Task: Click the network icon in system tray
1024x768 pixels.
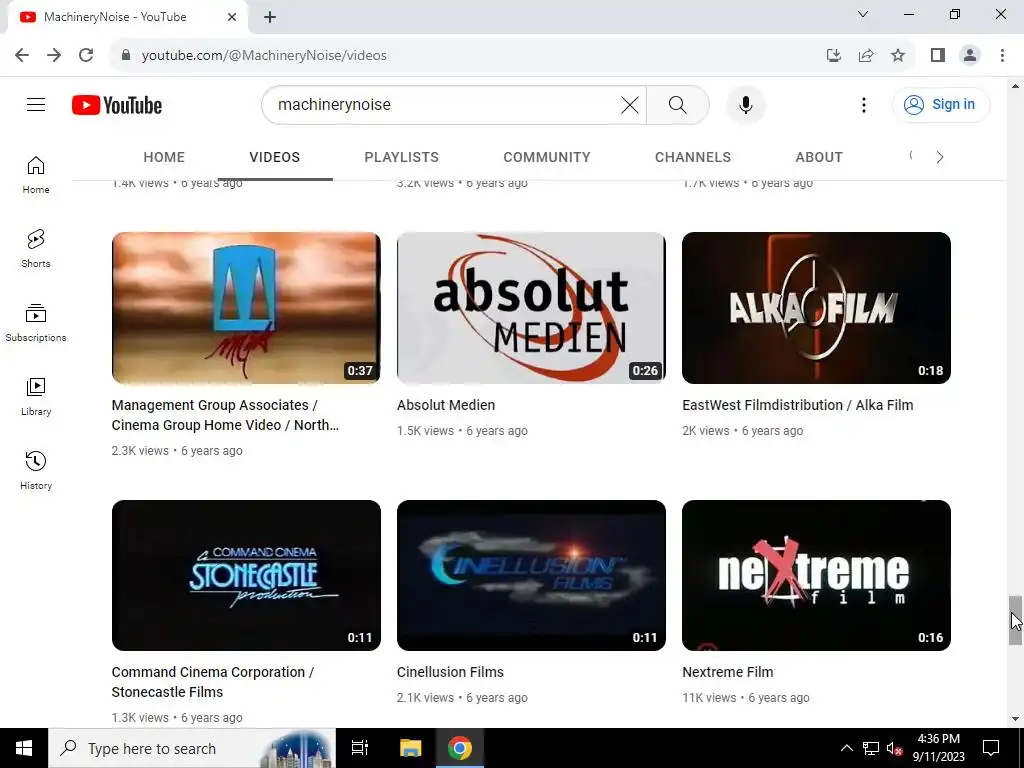Action: point(871,748)
